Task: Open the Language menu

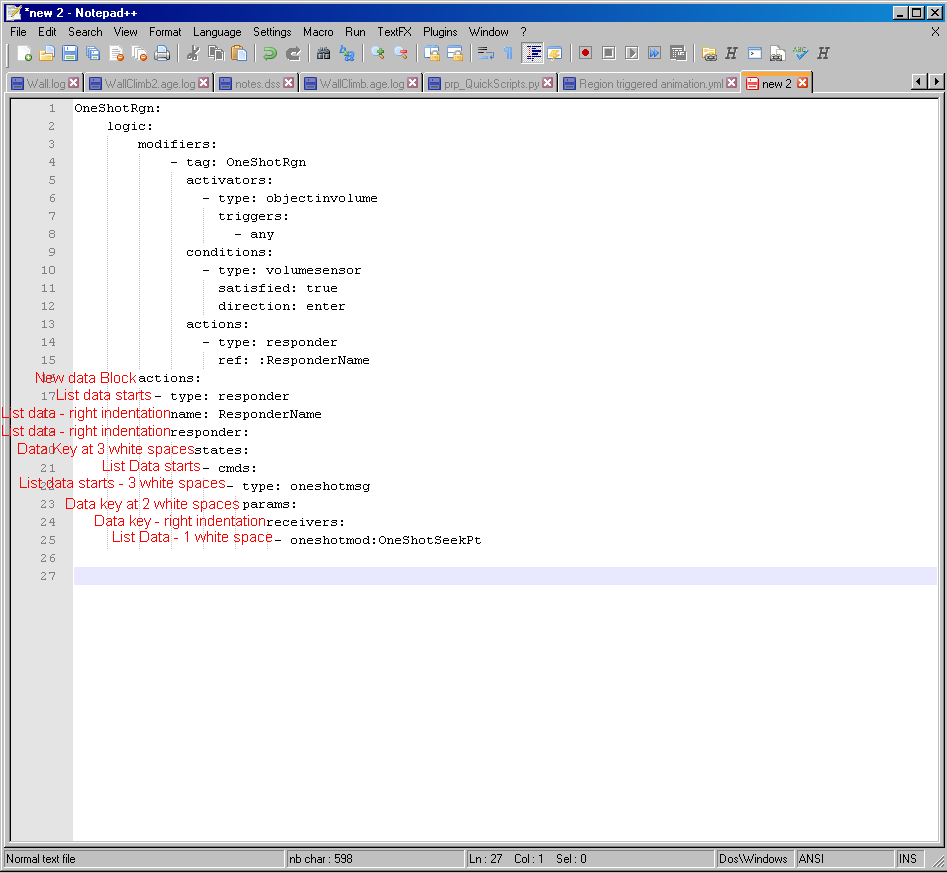Action: click(217, 31)
